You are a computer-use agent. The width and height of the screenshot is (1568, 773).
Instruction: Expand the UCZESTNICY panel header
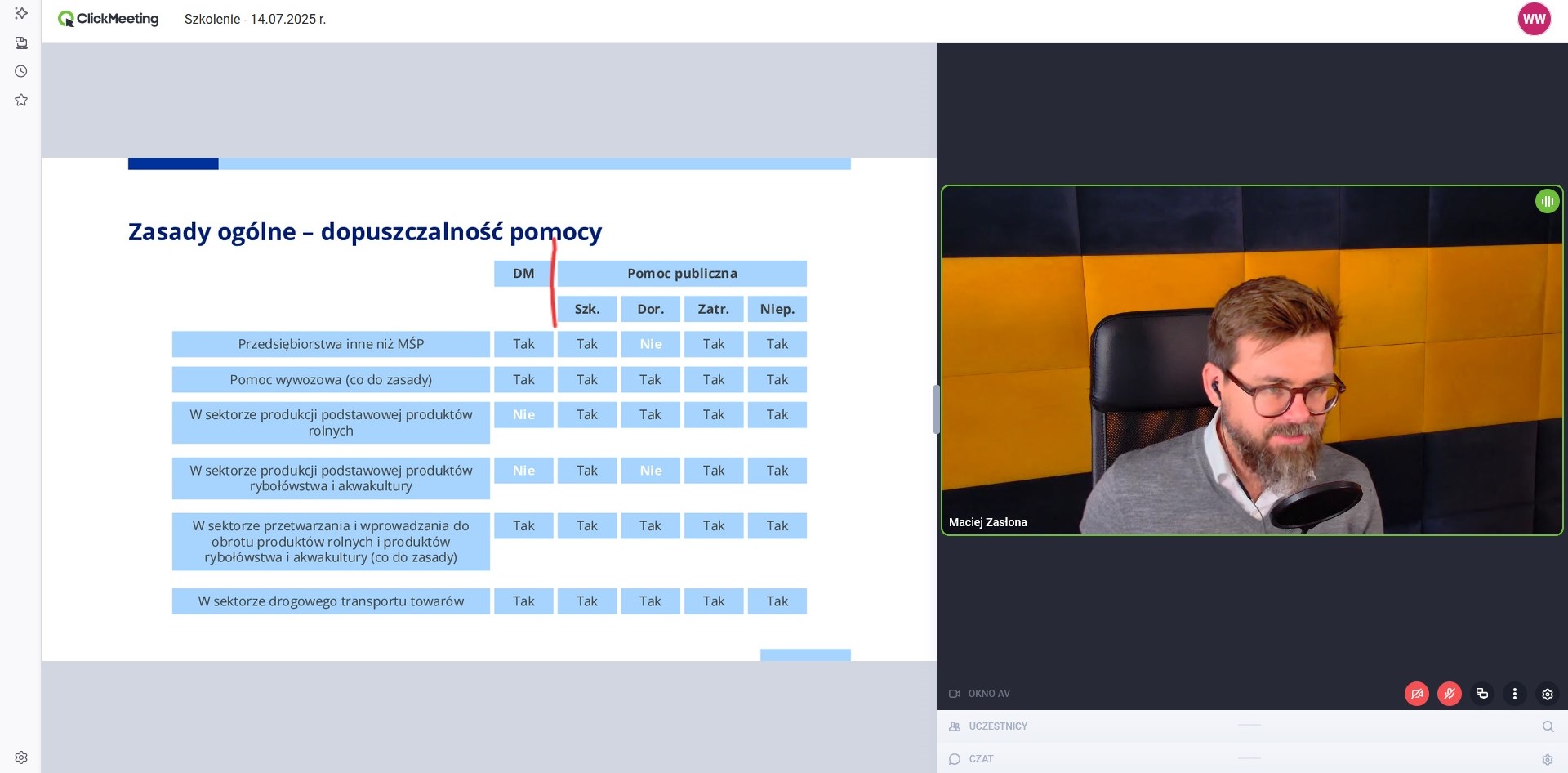click(x=1252, y=726)
